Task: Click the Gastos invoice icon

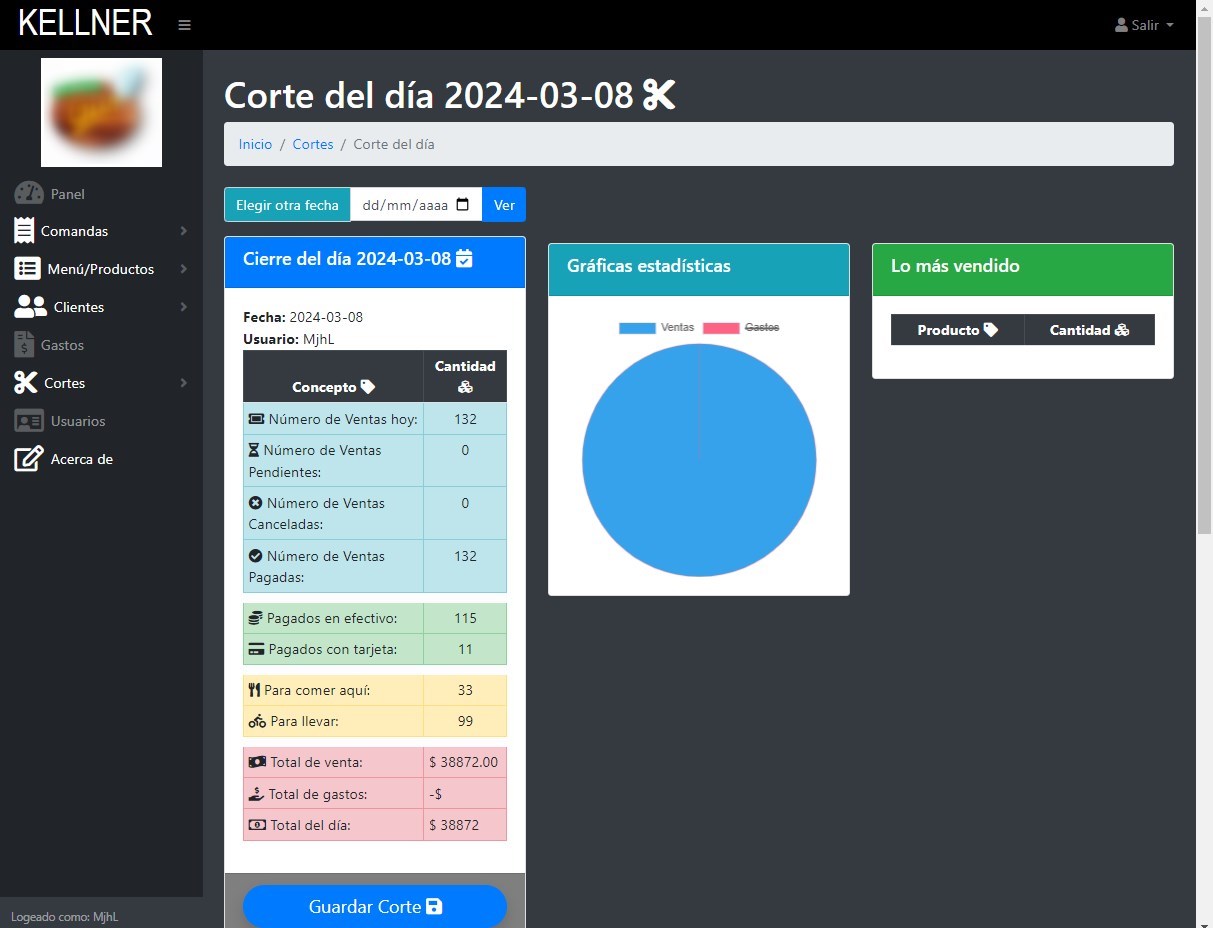Action: (24, 345)
